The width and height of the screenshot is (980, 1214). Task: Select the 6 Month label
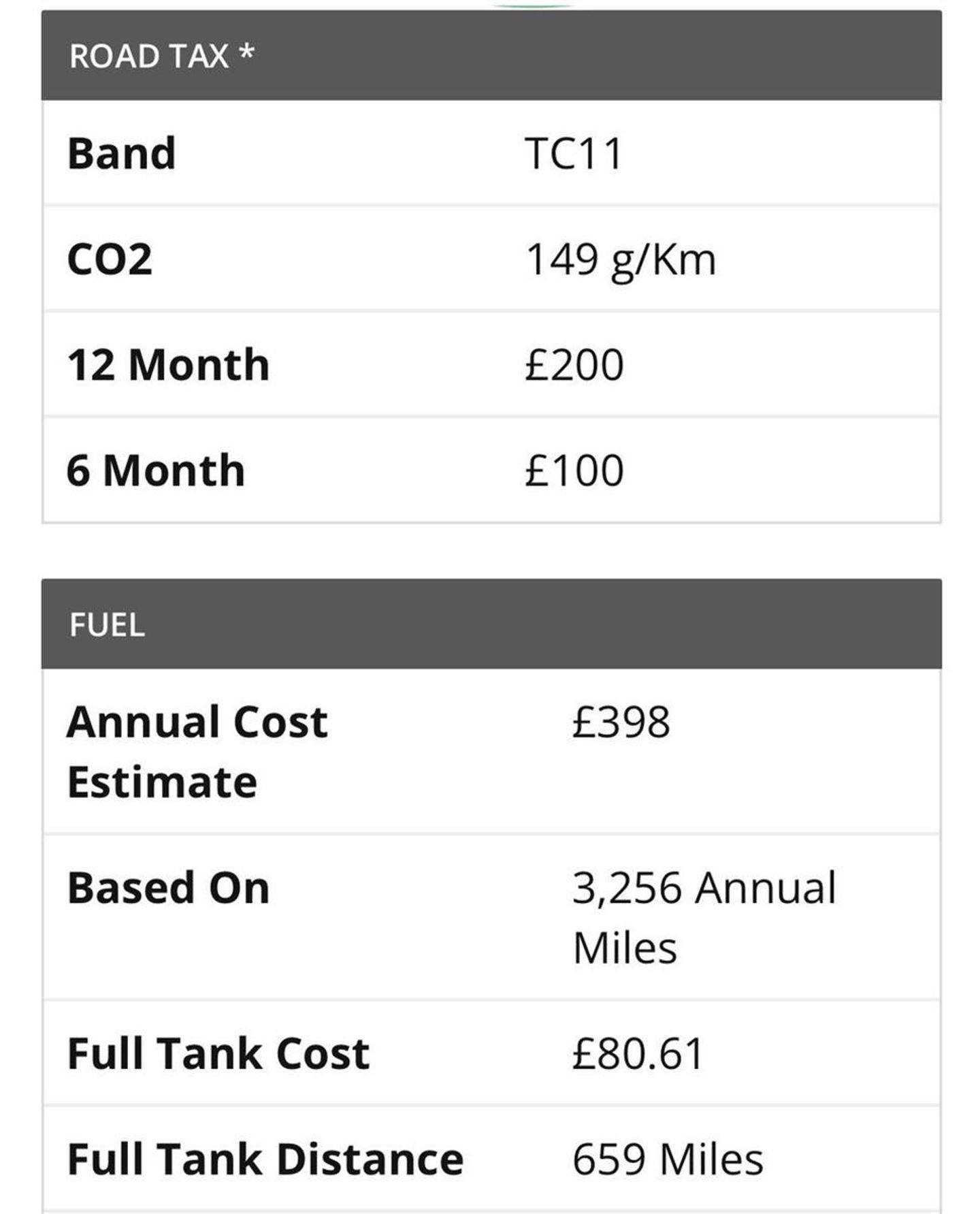(x=156, y=470)
